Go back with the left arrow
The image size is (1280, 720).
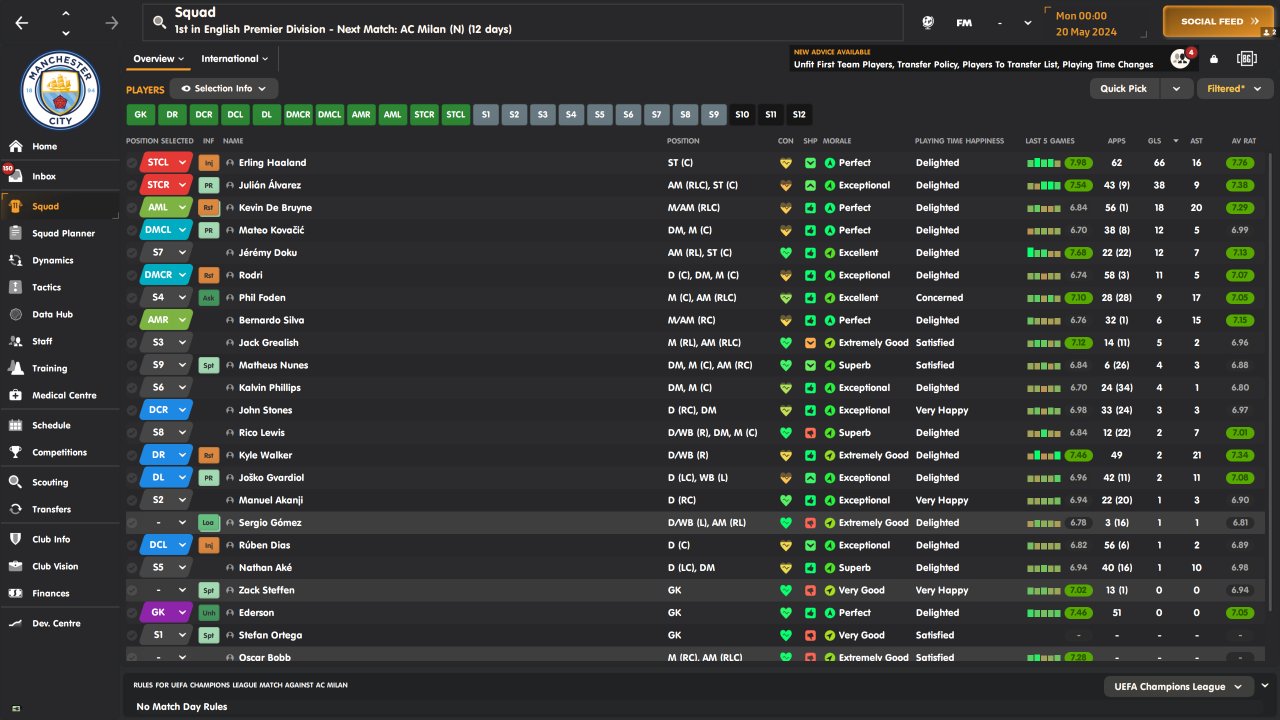pyautogui.click(x=22, y=22)
